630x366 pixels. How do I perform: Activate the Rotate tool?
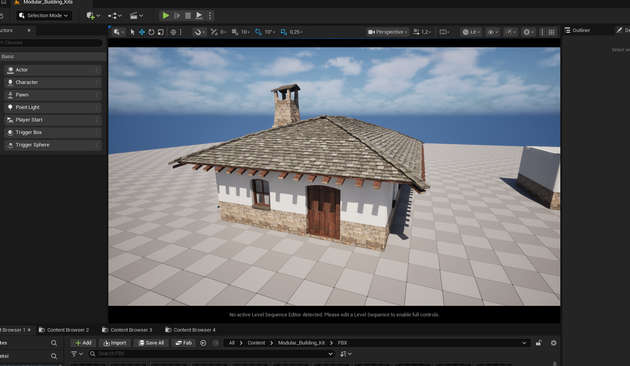click(151, 32)
